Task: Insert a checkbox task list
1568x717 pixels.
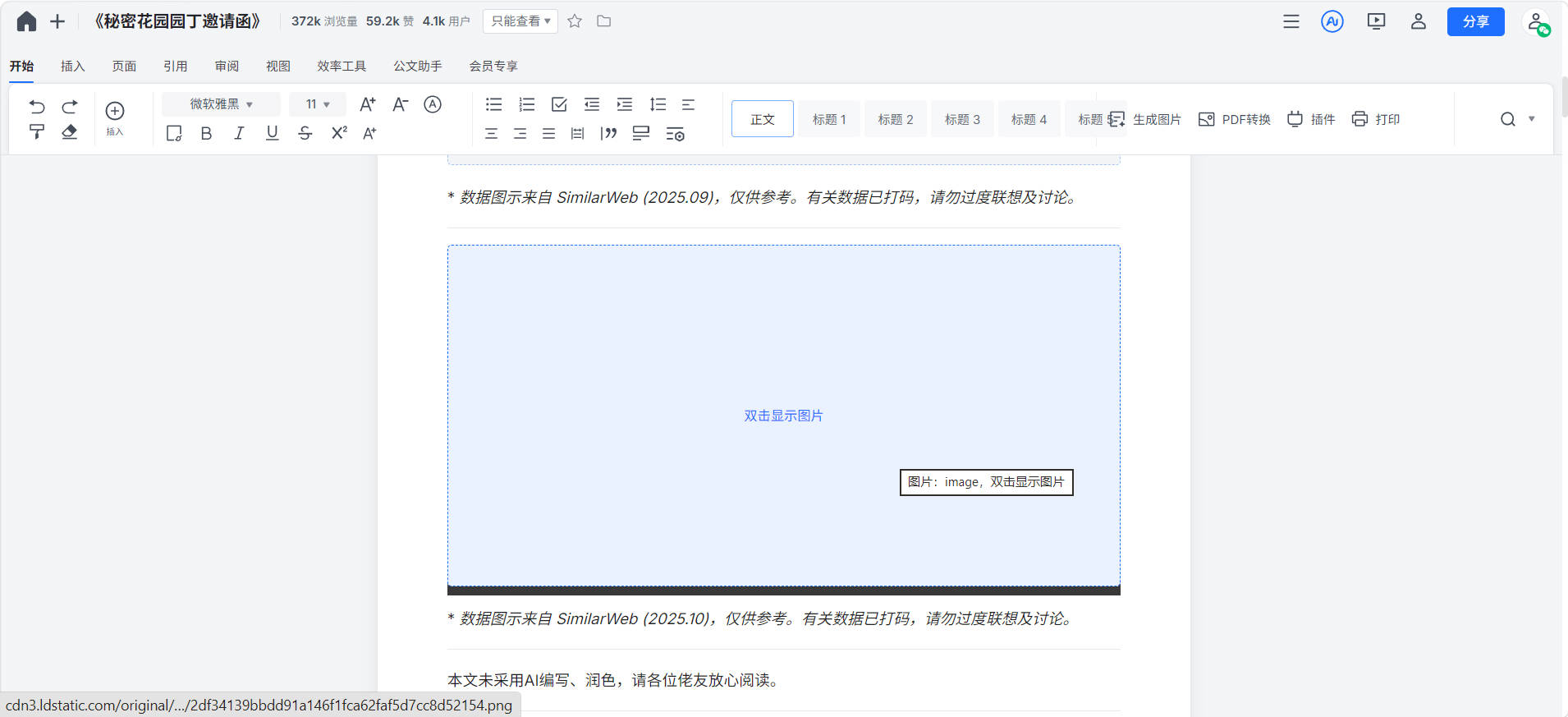Action: coord(559,104)
